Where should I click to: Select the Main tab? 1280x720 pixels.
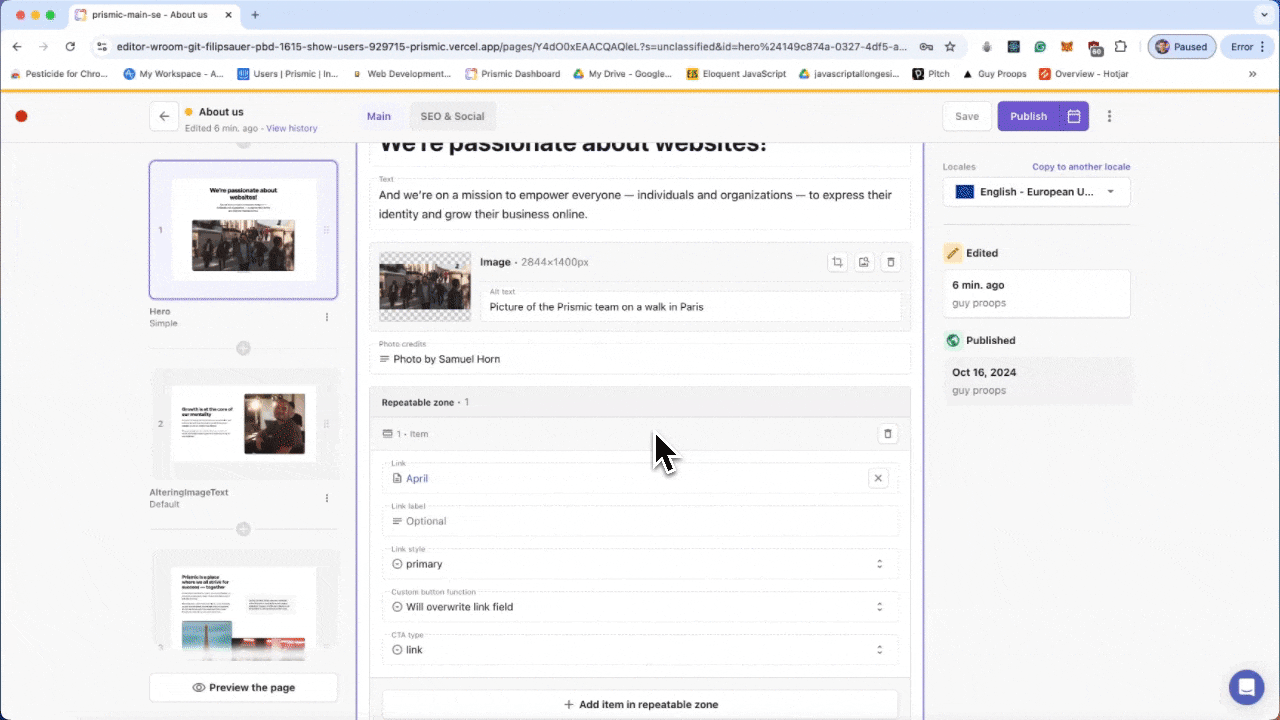(379, 116)
